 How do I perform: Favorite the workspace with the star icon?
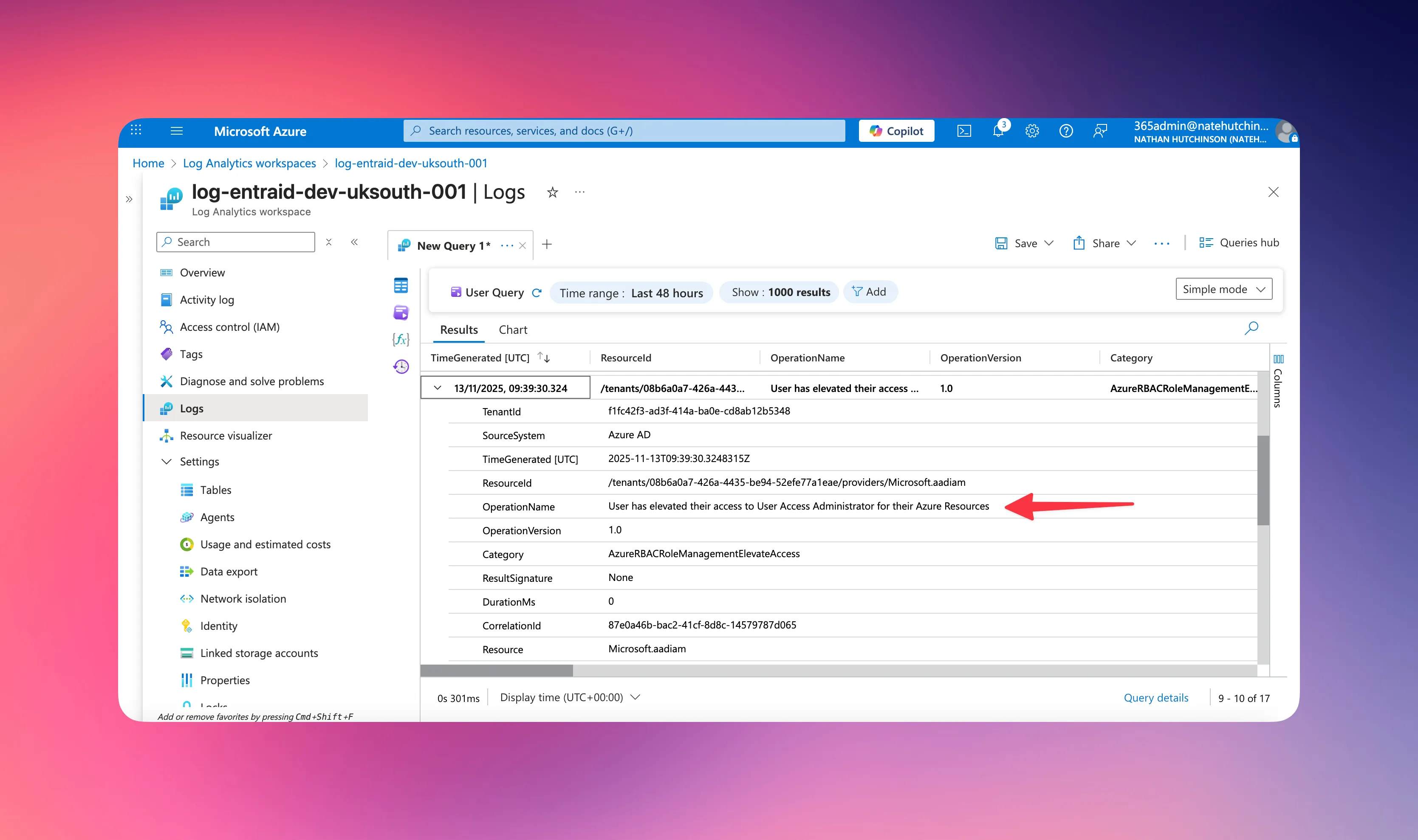553,192
